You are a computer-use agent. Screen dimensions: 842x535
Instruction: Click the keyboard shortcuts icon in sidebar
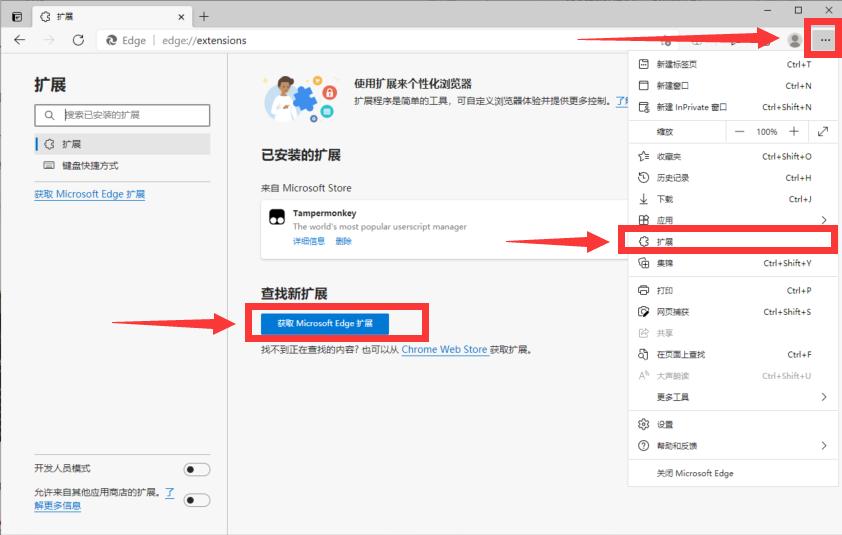[49, 165]
